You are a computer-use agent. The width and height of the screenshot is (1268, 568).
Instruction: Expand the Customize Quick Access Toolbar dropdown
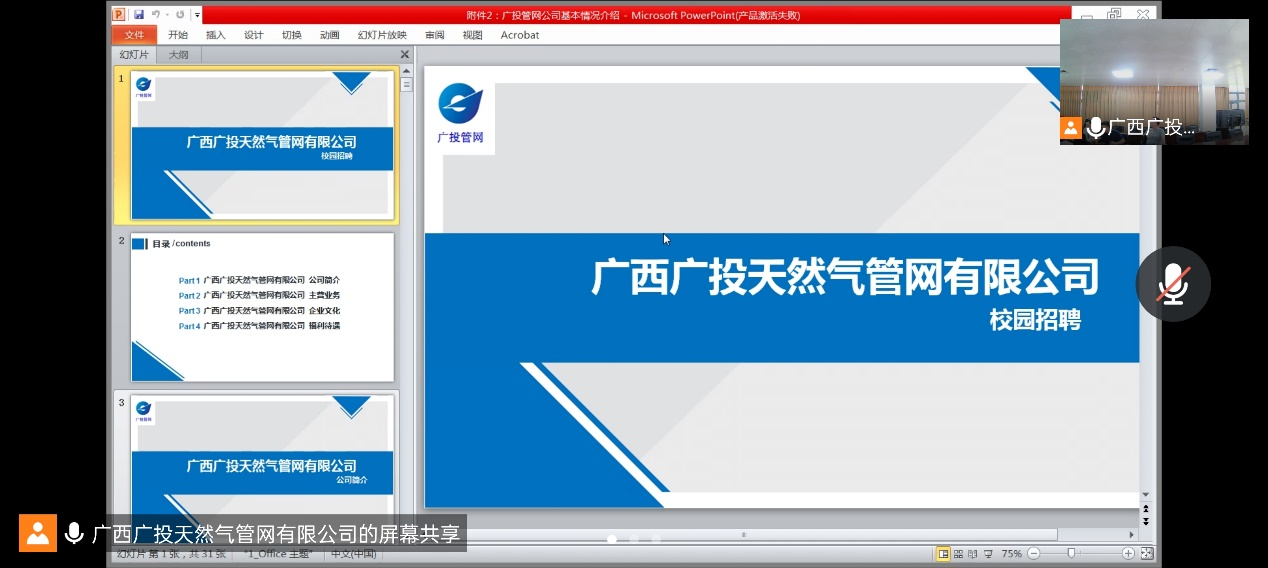coord(198,15)
